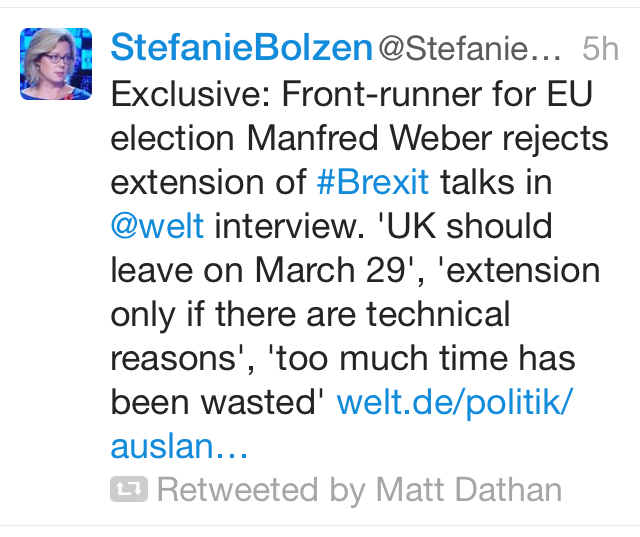
Task: Click the 'too much time has' line
Action: pos(421,359)
